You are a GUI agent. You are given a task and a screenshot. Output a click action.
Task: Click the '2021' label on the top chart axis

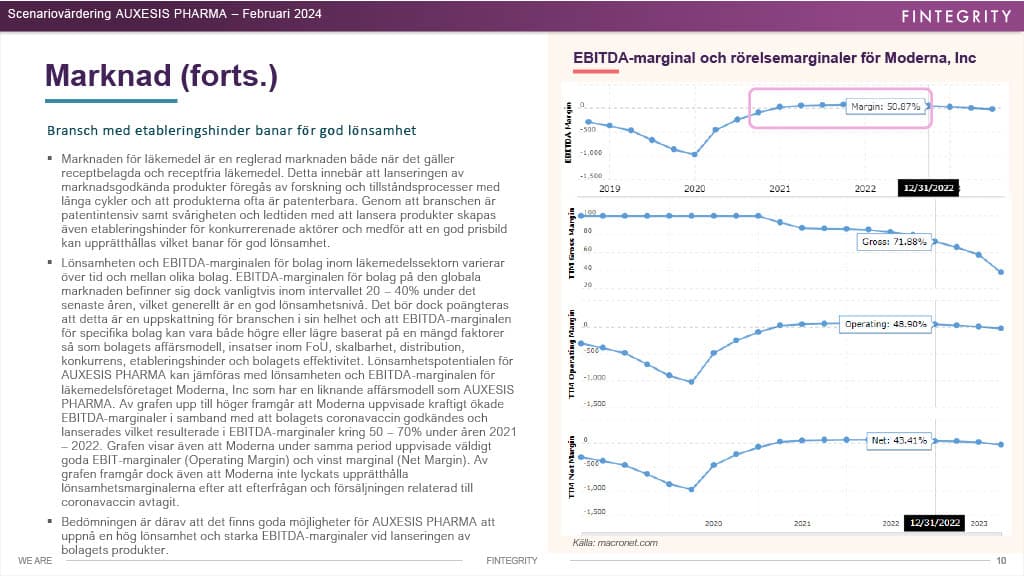coord(780,189)
